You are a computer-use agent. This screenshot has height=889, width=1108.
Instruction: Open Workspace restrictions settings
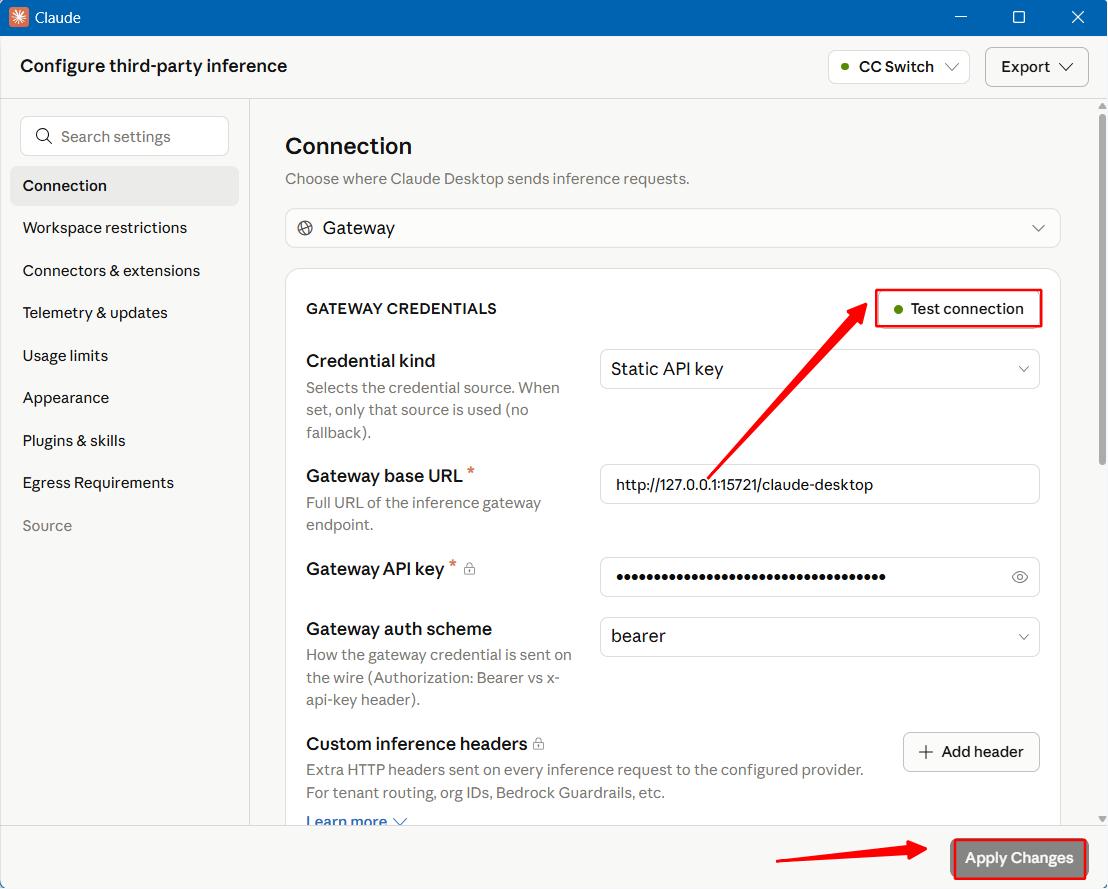105,228
